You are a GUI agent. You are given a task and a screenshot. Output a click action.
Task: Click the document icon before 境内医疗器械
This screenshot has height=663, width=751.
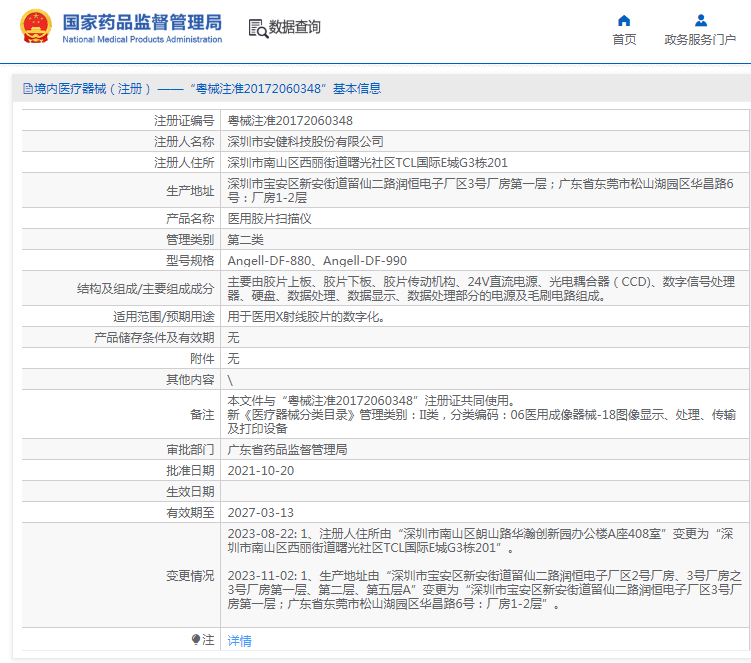pos(27,89)
